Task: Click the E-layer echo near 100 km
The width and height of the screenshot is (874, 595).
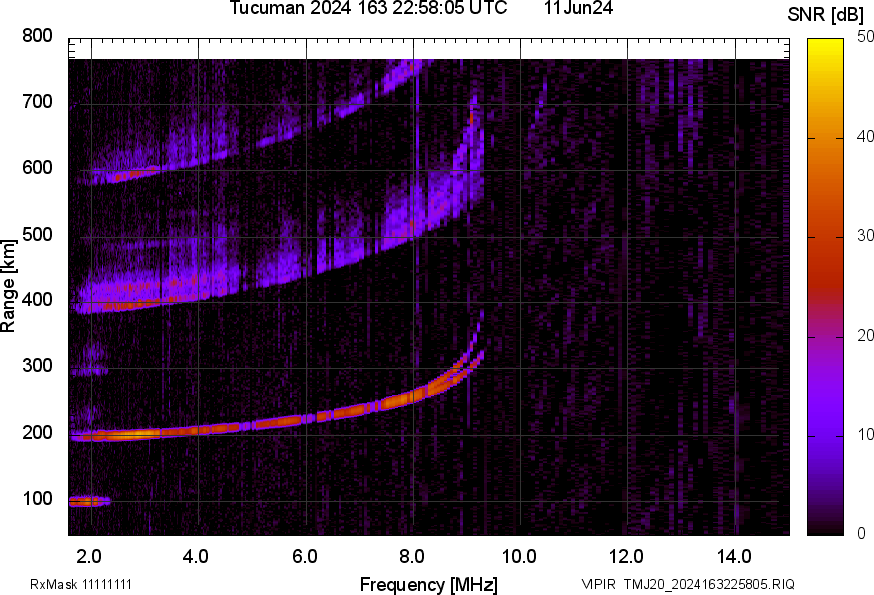Action: point(89,501)
